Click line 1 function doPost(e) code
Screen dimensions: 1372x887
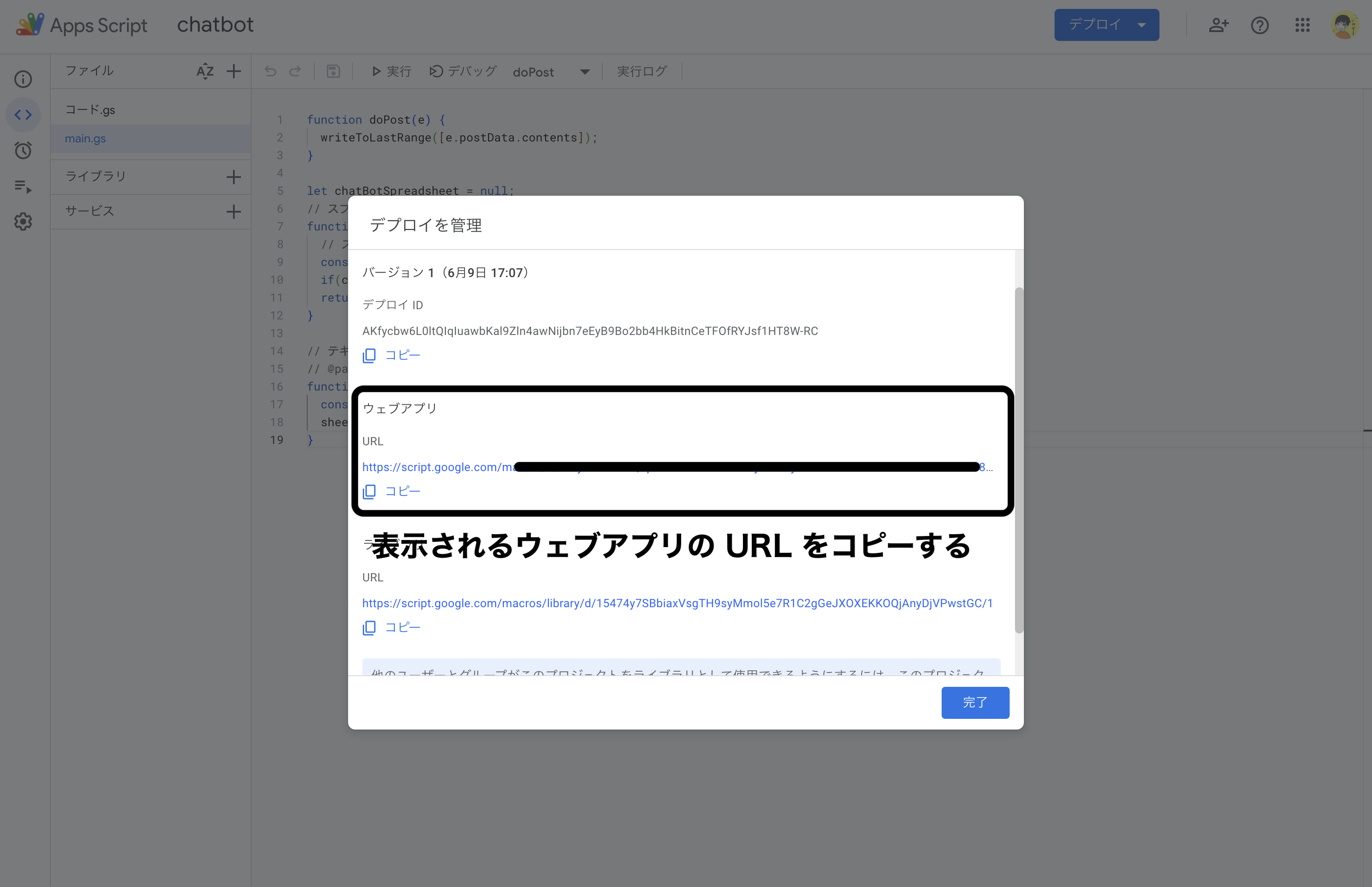pyautogui.click(x=376, y=120)
